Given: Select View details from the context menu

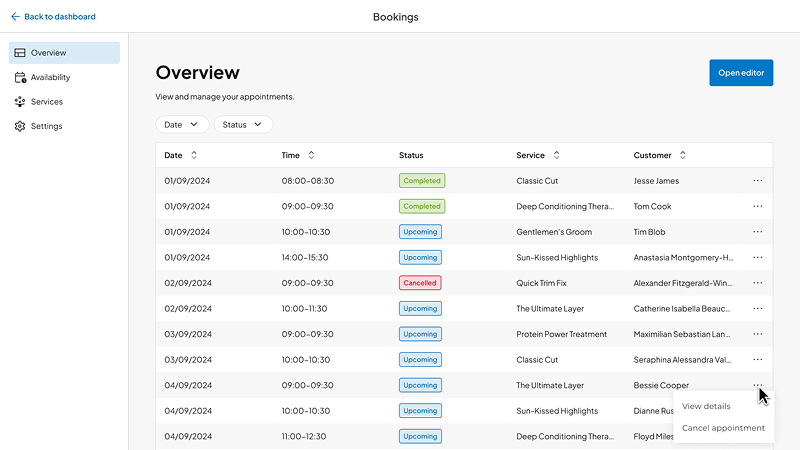Looking at the screenshot, I should 706,406.
